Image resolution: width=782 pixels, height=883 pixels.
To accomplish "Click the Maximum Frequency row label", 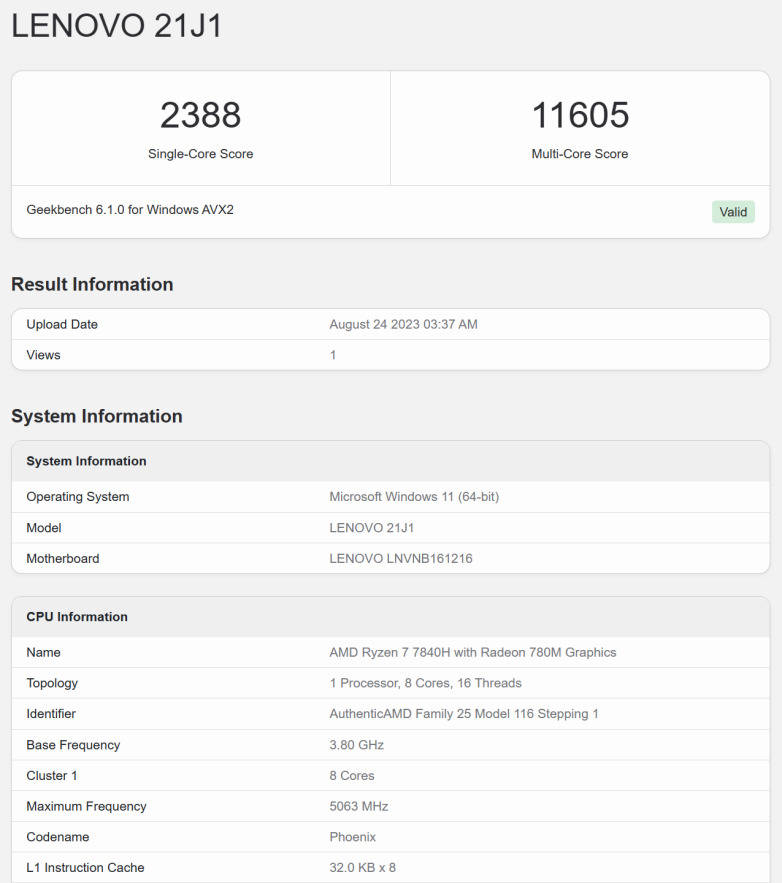I will [86, 806].
